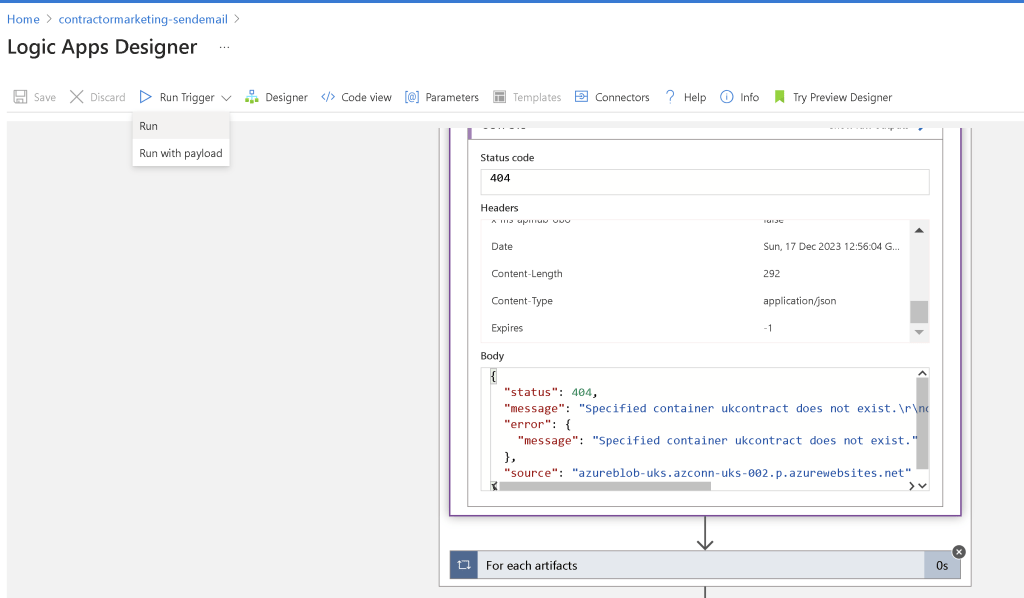Switch to Code view

(366, 97)
